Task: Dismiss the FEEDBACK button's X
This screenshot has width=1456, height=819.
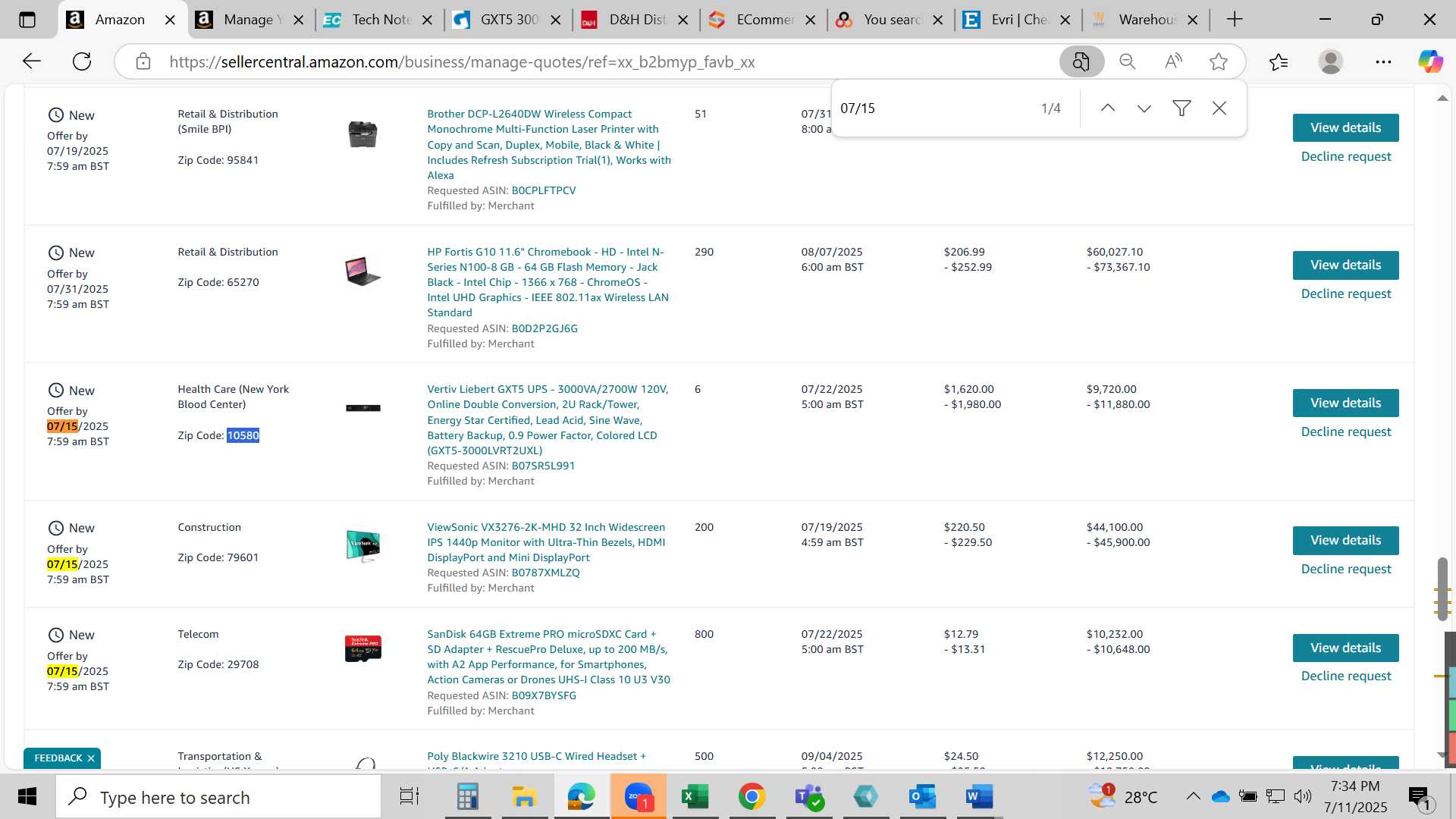Action: pos(91,758)
